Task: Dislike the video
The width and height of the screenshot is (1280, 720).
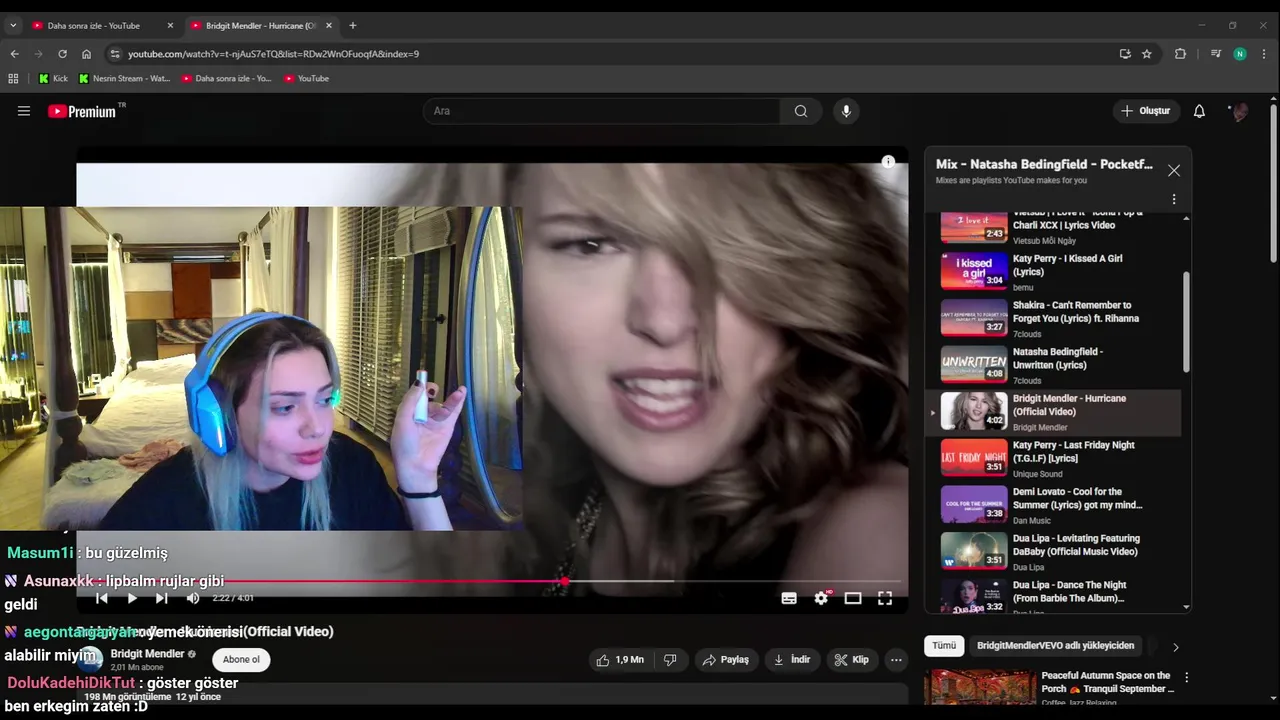Action: click(x=670, y=660)
